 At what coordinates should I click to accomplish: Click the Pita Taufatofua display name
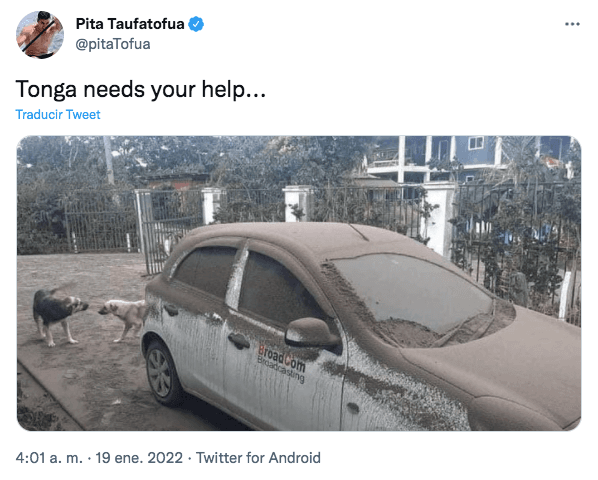tap(130, 24)
